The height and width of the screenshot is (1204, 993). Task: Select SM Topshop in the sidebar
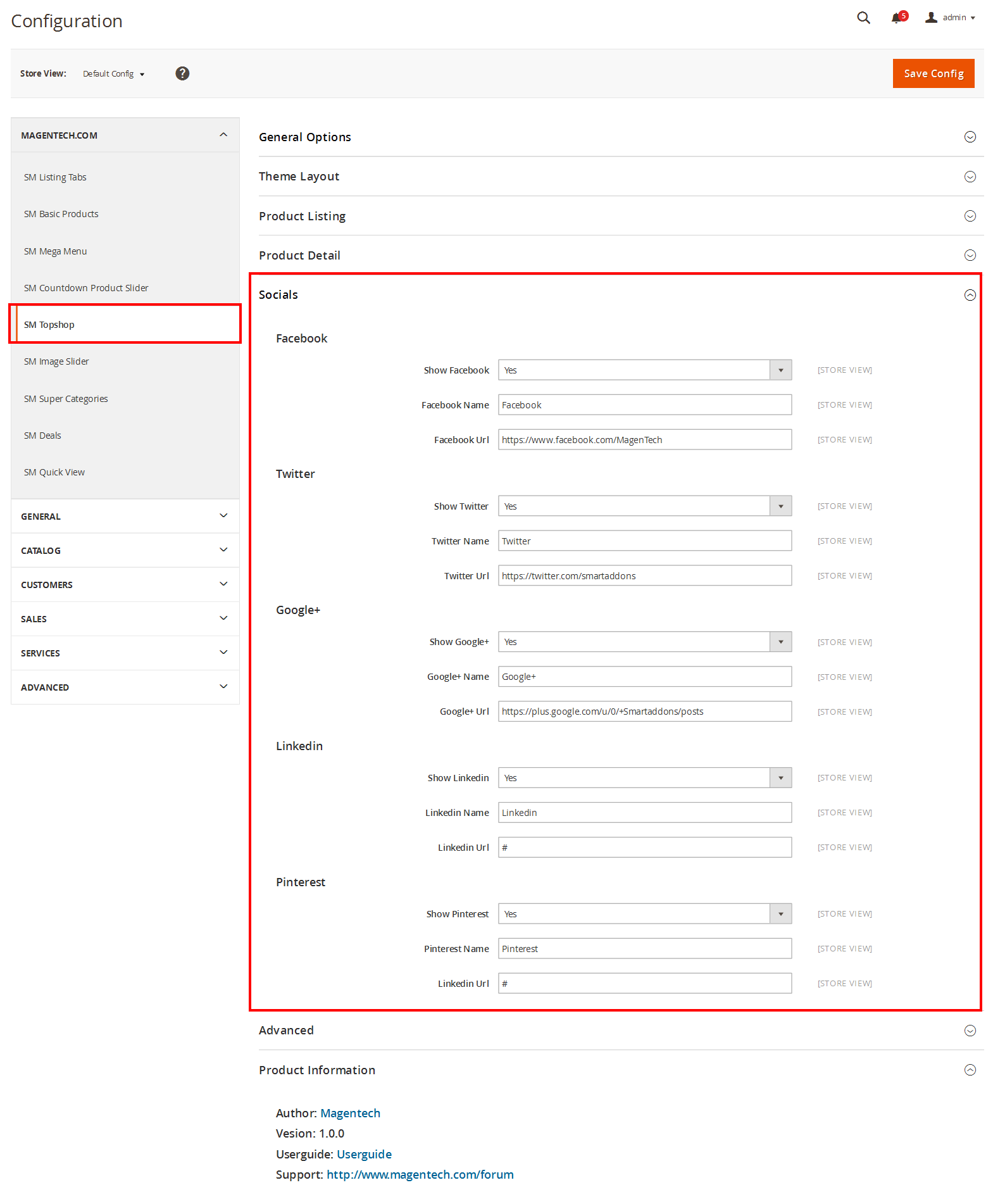click(125, 324)
